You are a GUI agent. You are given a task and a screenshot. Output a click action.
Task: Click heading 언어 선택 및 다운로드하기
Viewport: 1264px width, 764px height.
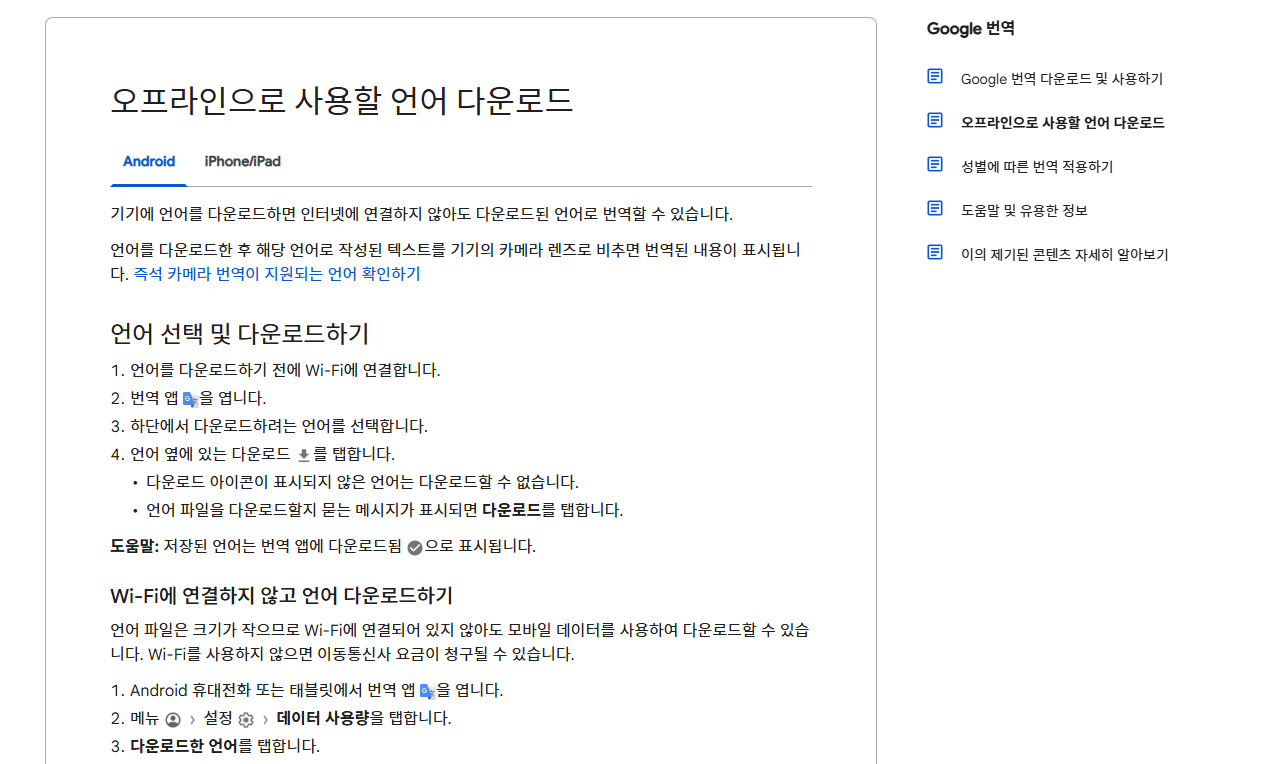pyautogui.click(x=240, y=333)
